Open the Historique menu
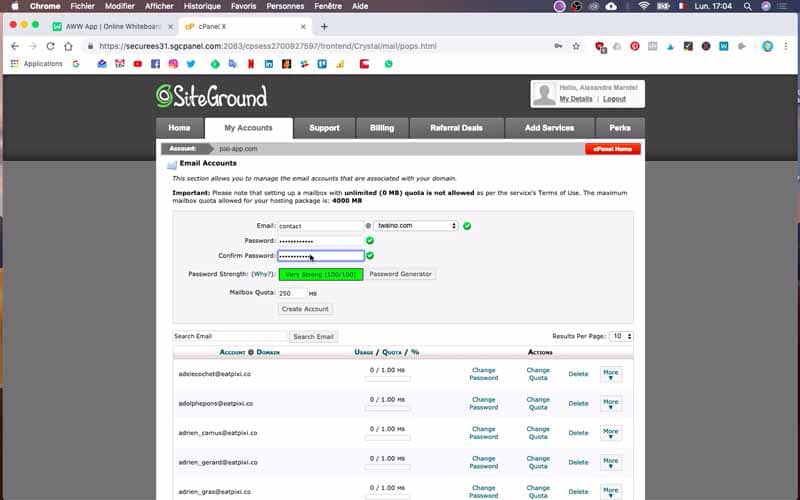 (202, 6)
